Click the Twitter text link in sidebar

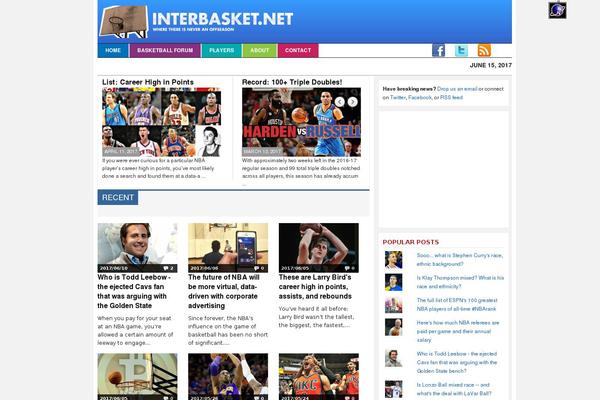tap(398, 98)
